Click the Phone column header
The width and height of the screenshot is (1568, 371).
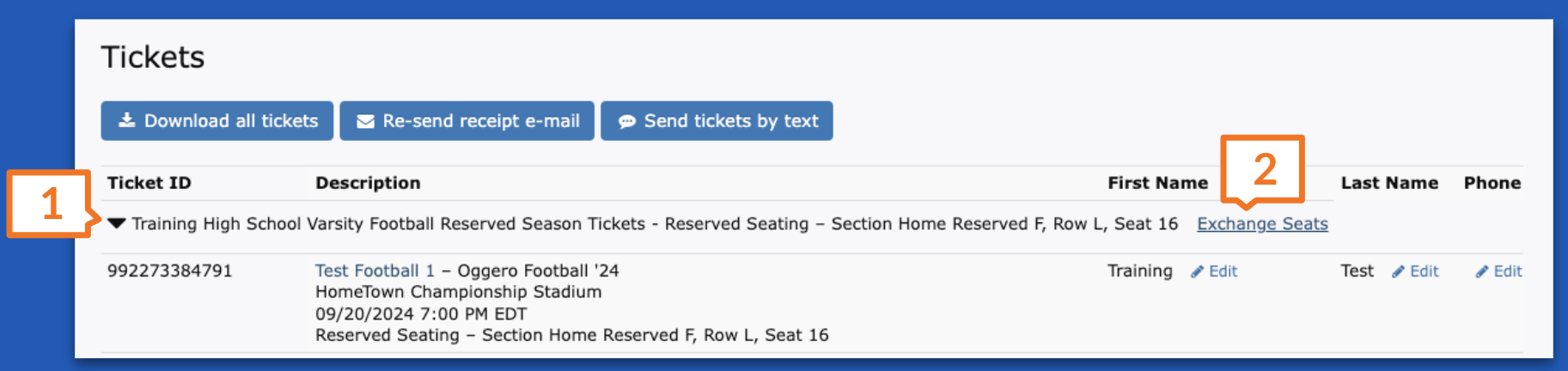pyautogui.click(x=1492, y=183)
